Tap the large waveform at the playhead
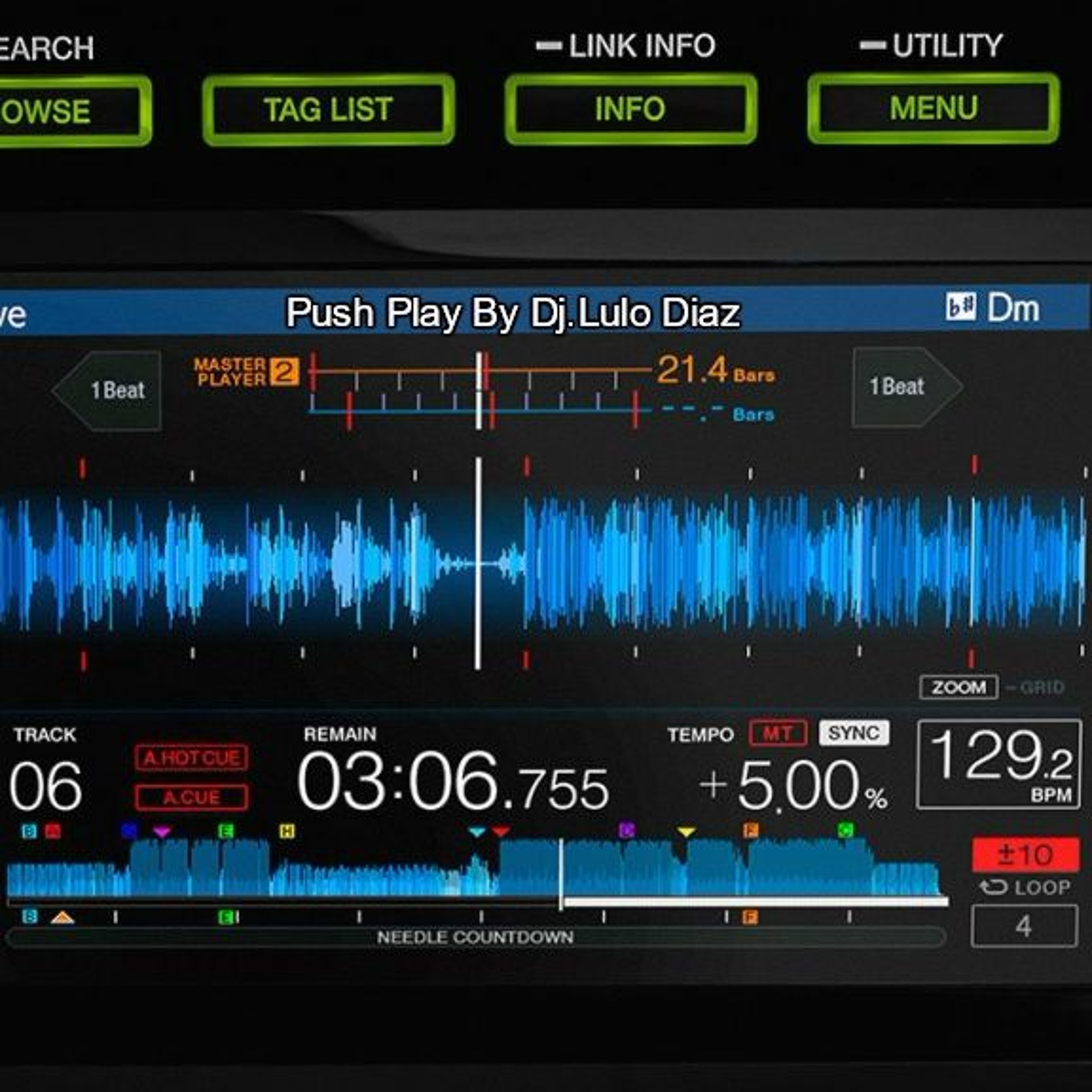 tap(478, 563)
